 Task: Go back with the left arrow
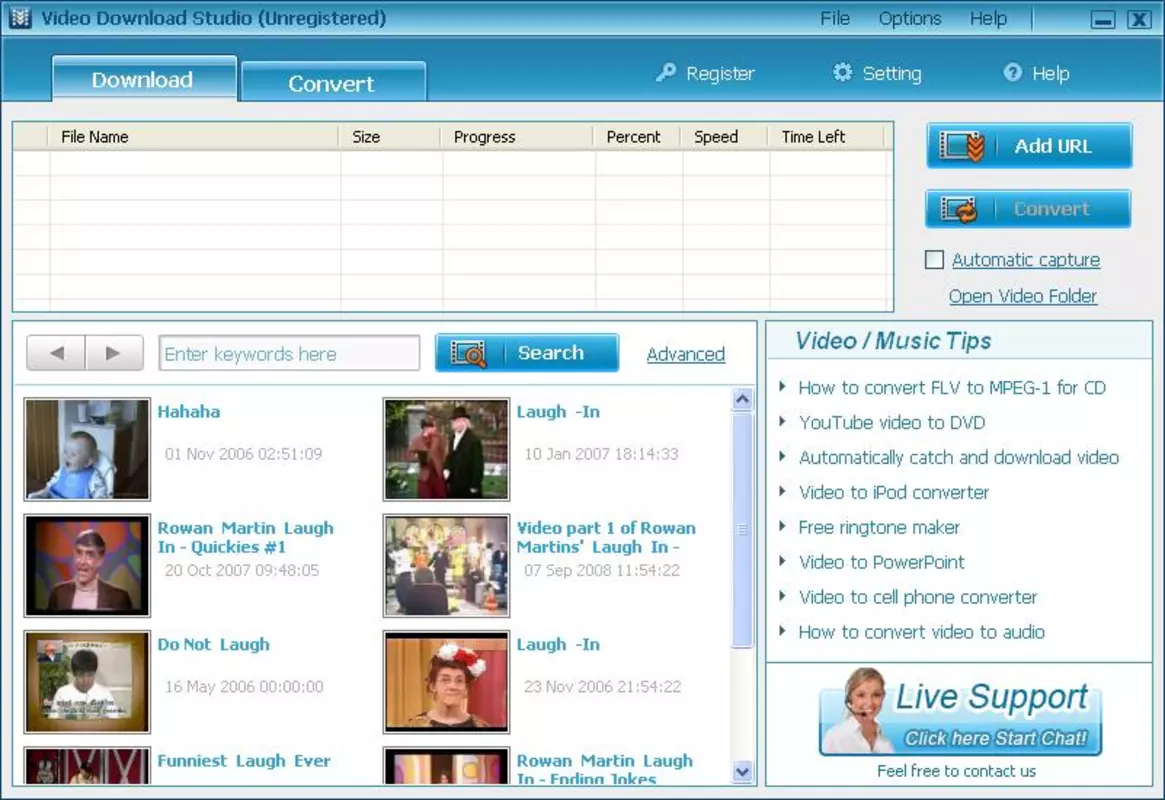tap(56, 353)
